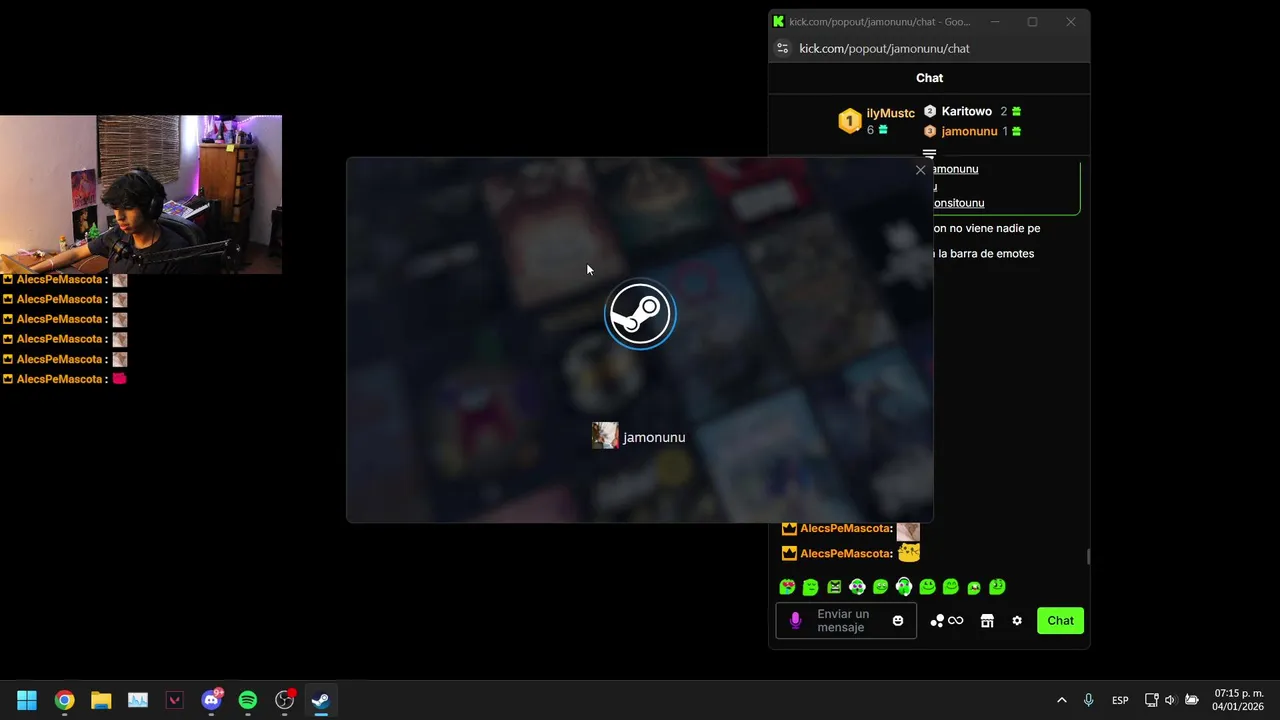Click the kick.com/popout/jamonunu/chat address bar
1280x720 pixels.
(884, 48)
